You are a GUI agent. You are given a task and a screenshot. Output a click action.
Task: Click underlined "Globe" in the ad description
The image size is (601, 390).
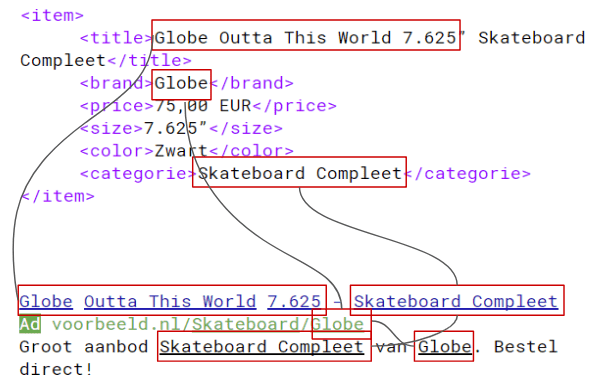coord(445,347)
